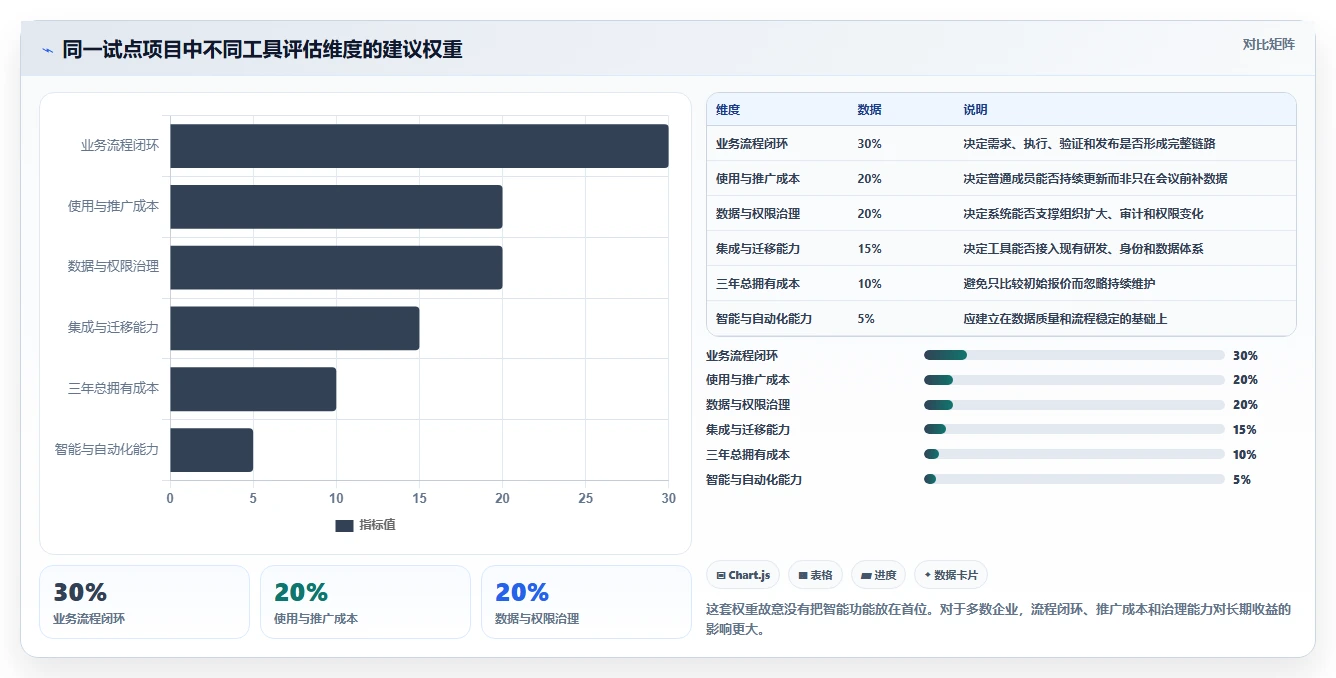
Task: Click the 集成与迁移能力 progress bar at 15%
Action: (x=1074, y=430)
